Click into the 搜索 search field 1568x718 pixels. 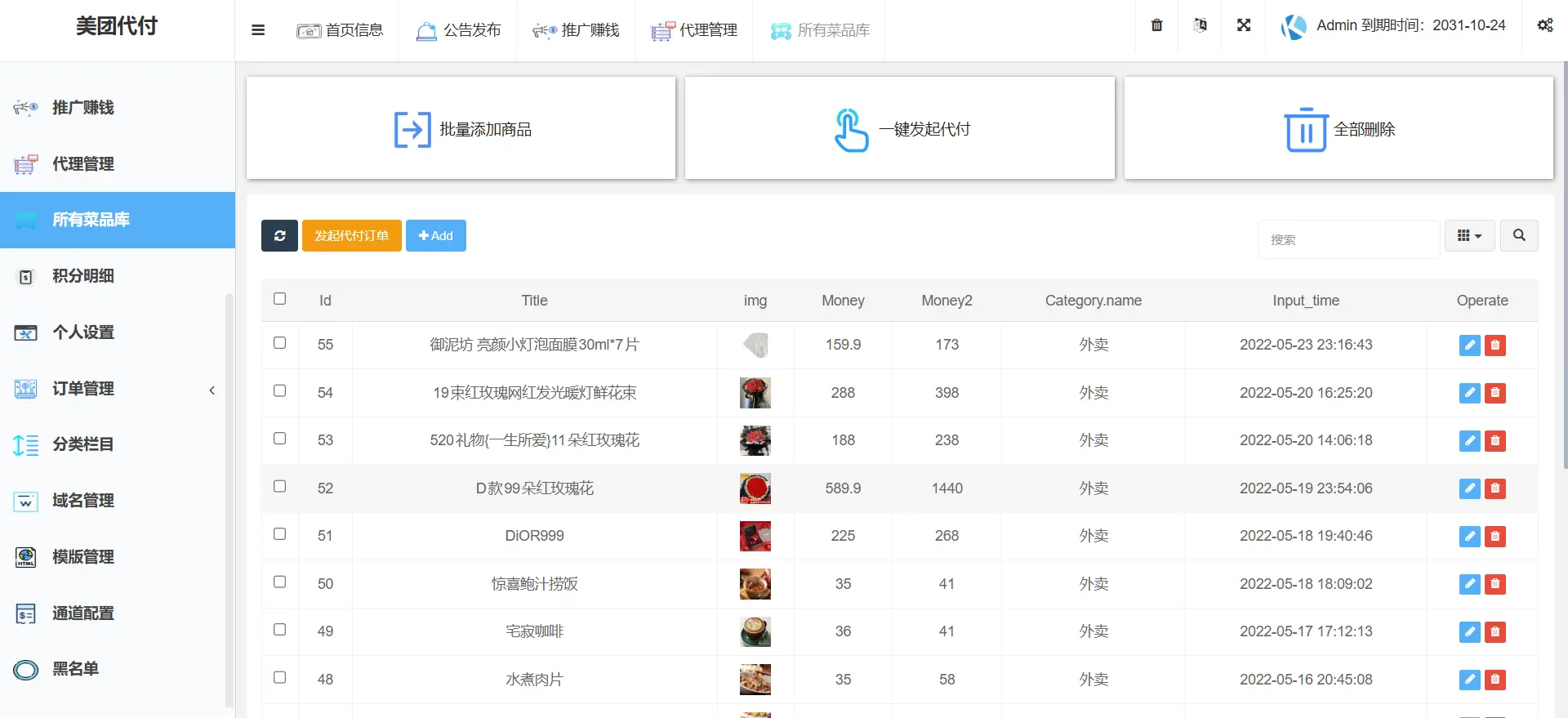tap(1348, 239)
